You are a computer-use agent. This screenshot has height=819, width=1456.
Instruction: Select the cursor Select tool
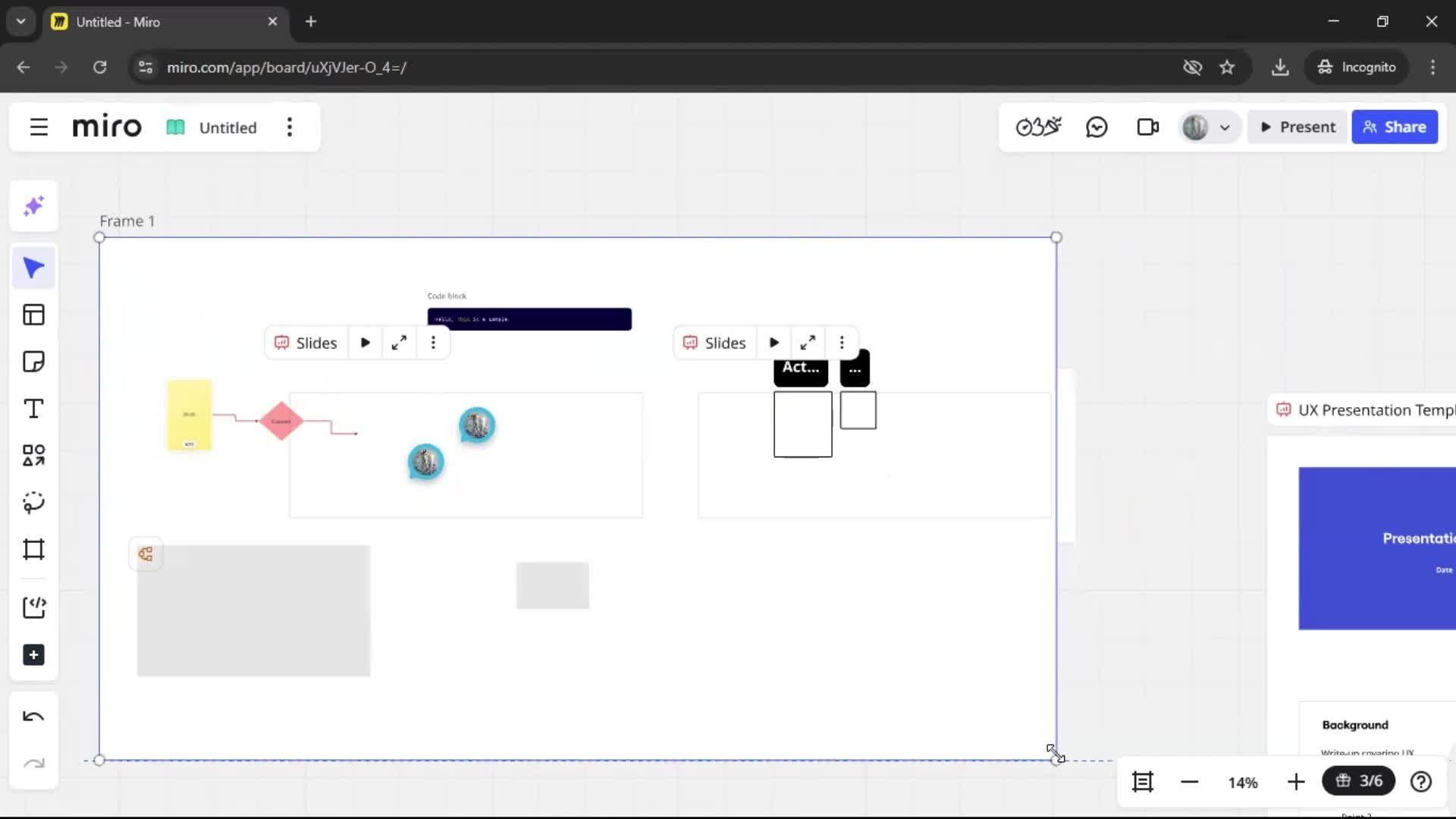(x=34, y=268)
